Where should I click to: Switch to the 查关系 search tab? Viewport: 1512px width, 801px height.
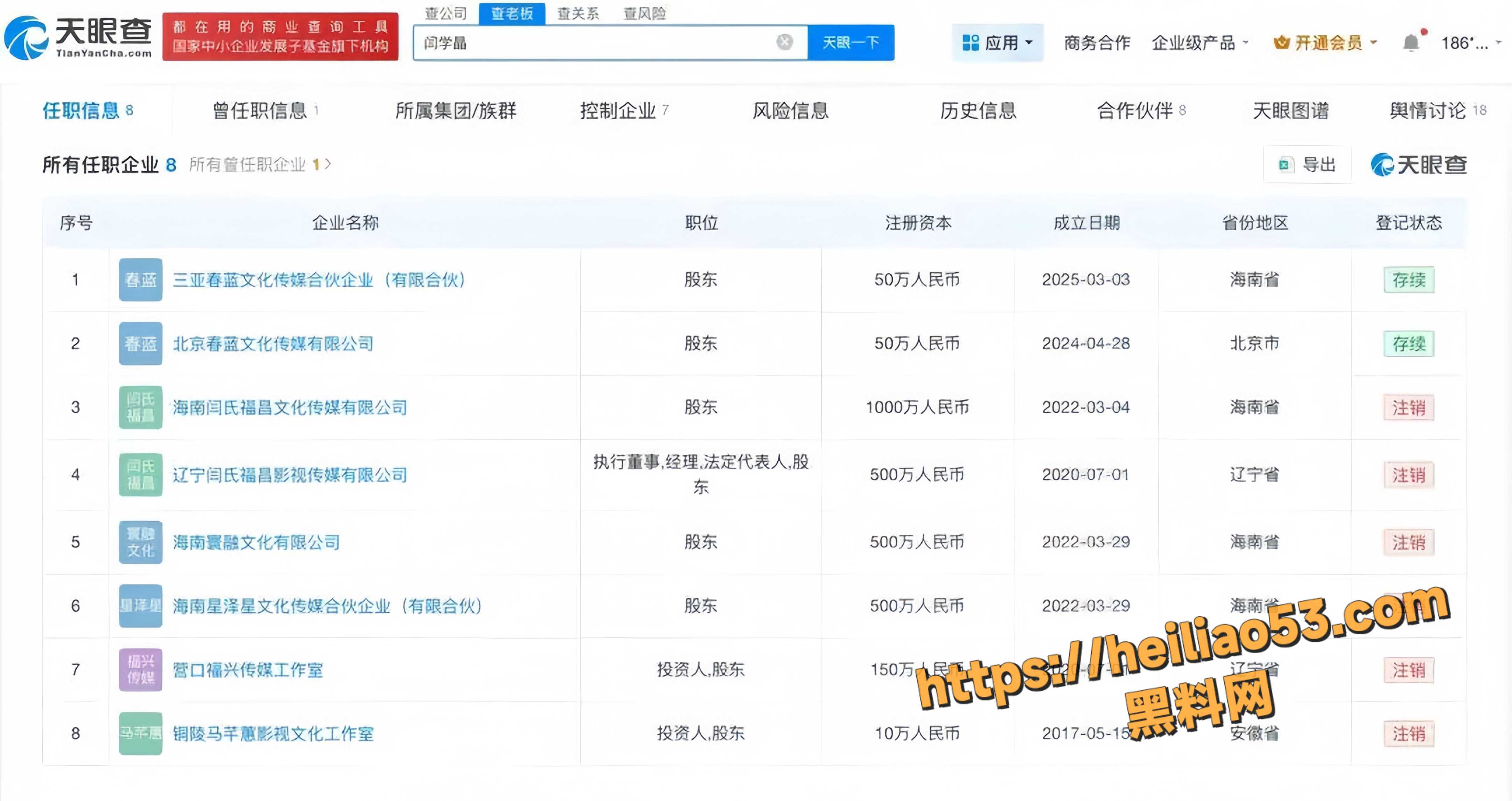coord(578,13)
